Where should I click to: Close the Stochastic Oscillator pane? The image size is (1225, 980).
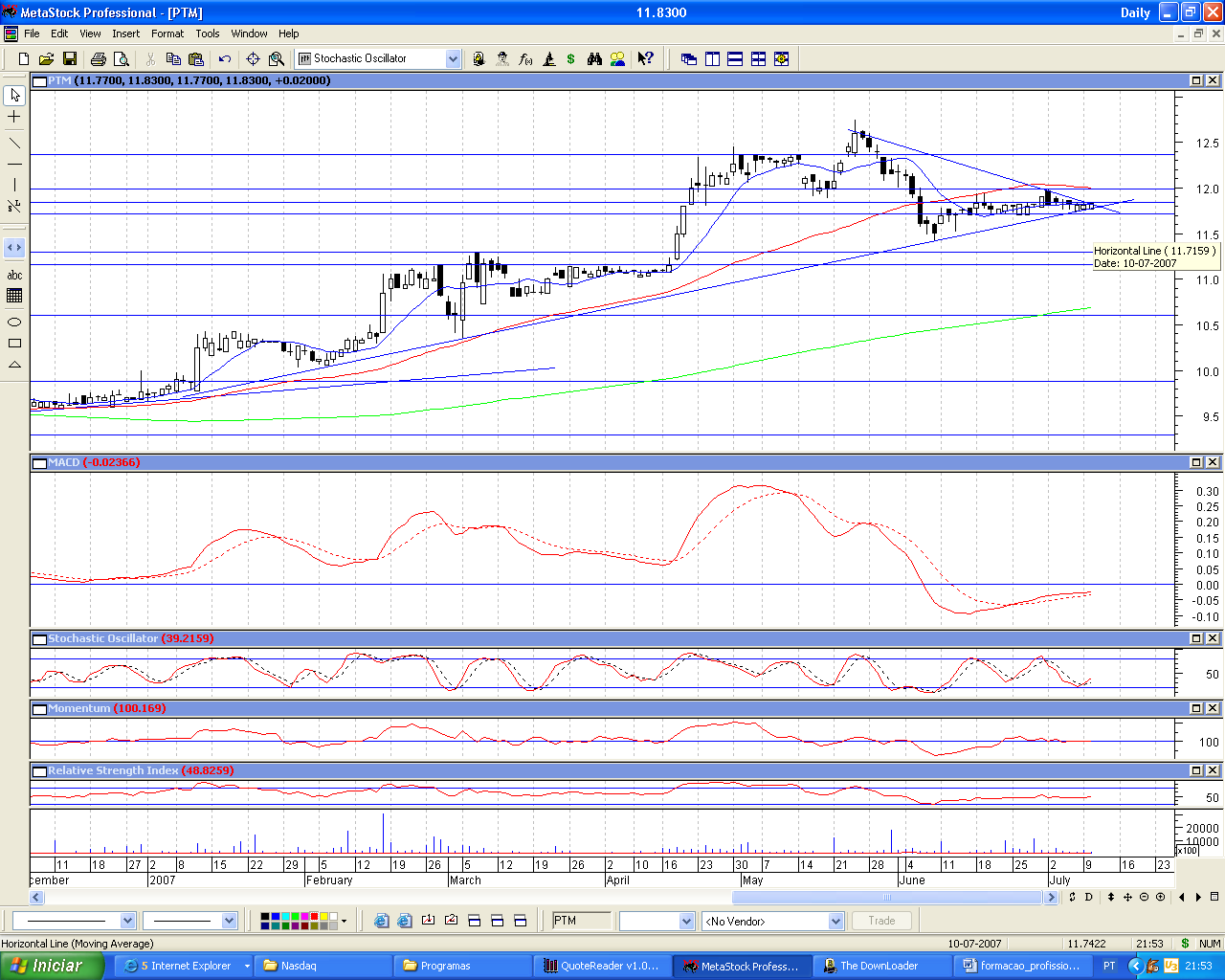coord(1213,638)
